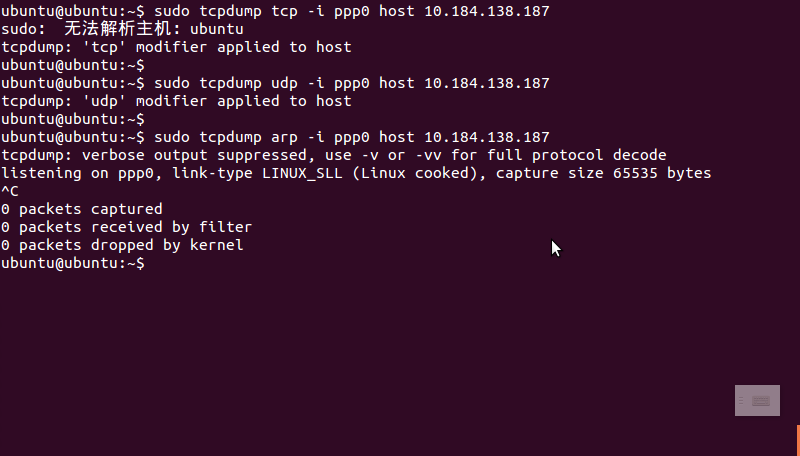Click '0 packets received by filter' line
This screenshot has width=800, height=456.
pos(127,227)
